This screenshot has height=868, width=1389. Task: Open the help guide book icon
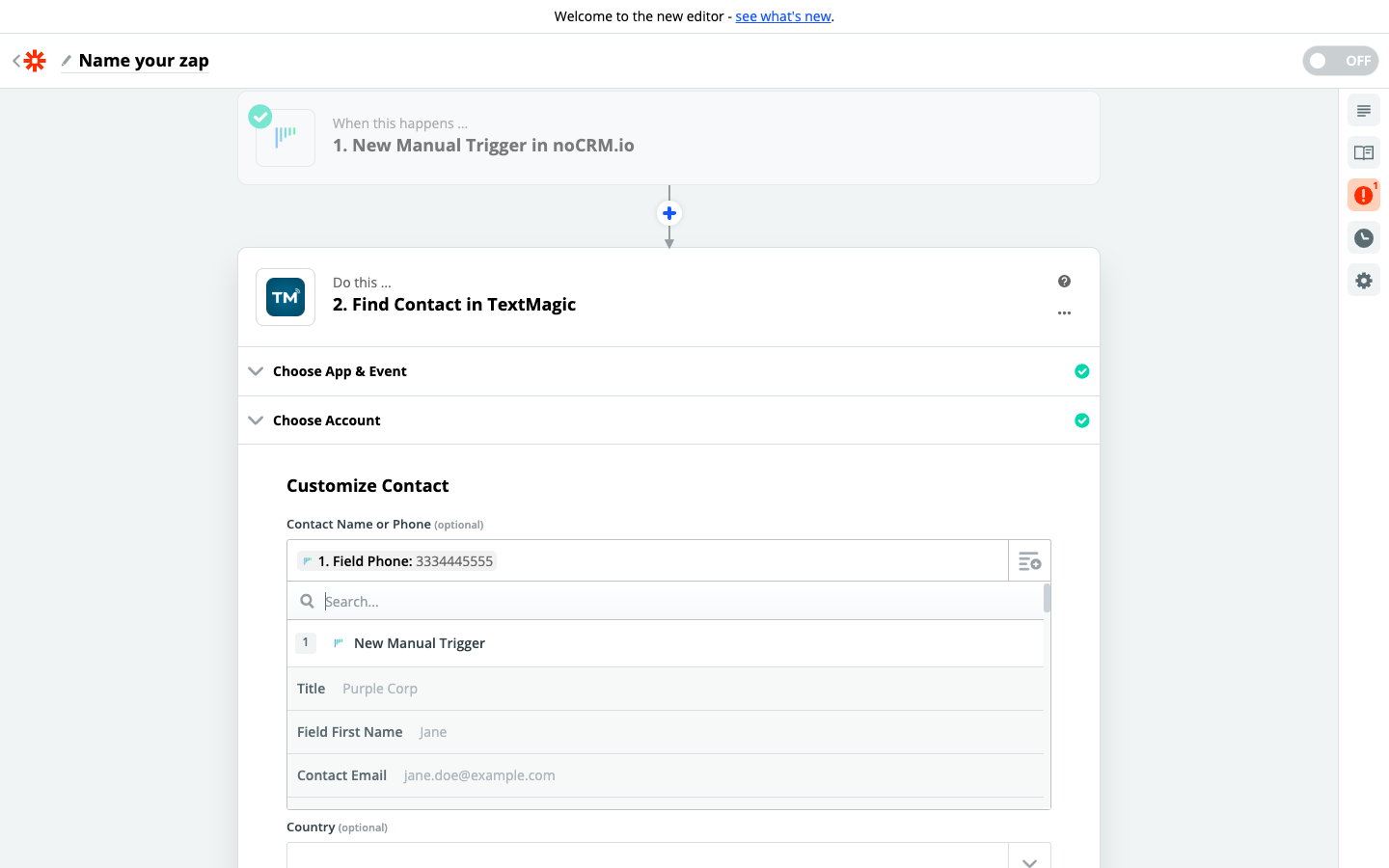tap(1363, 152)
